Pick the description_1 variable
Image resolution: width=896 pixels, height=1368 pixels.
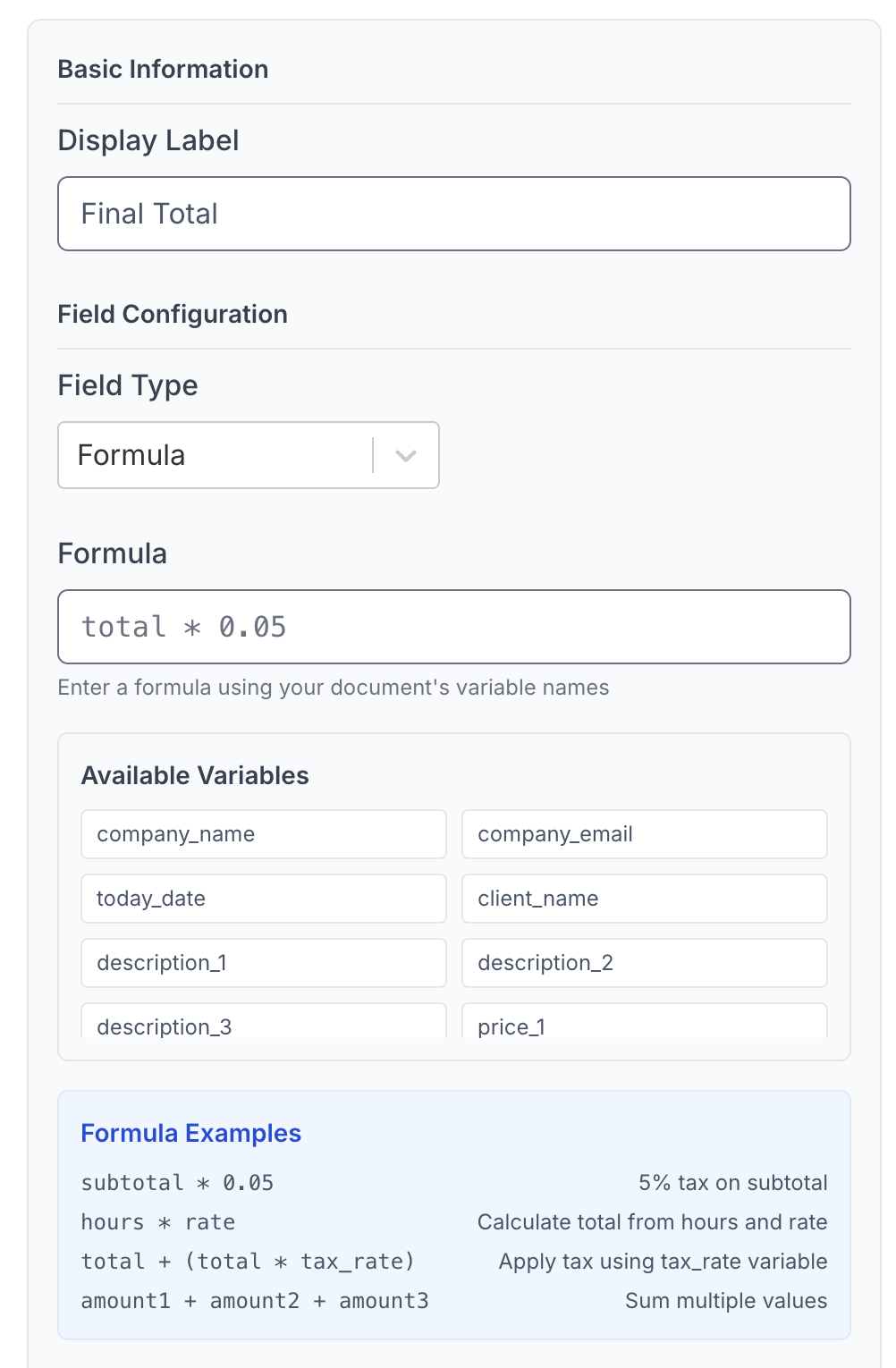click(264, 963)
